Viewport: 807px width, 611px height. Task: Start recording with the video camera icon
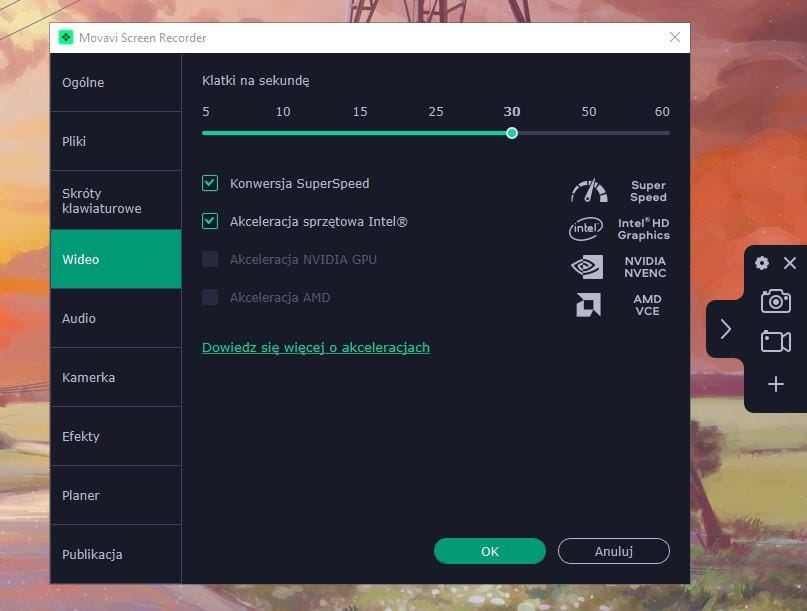tap(775, 342)
